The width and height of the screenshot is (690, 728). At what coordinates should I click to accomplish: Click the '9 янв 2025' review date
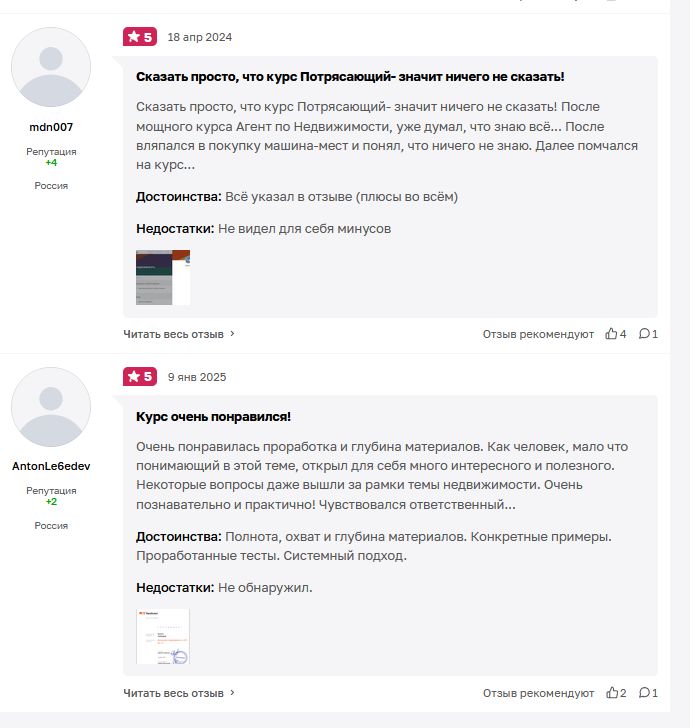197,377
